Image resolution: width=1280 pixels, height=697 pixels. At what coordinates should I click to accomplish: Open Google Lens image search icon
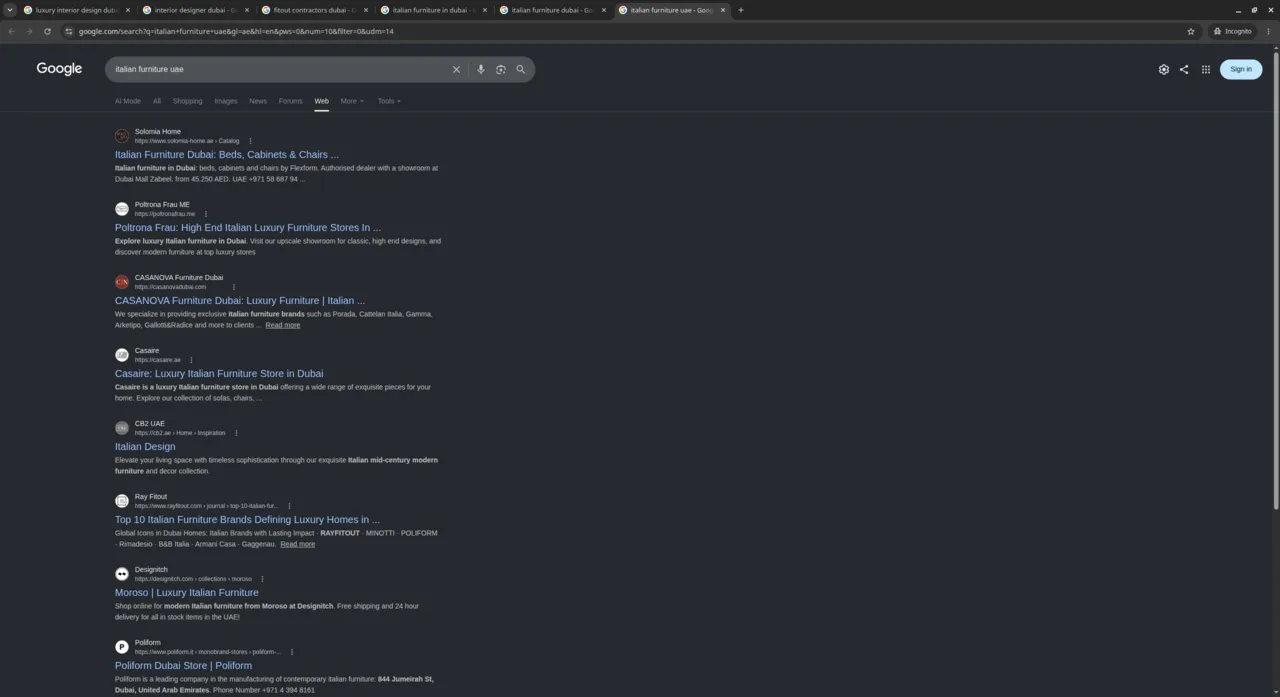tap(501, 70)
